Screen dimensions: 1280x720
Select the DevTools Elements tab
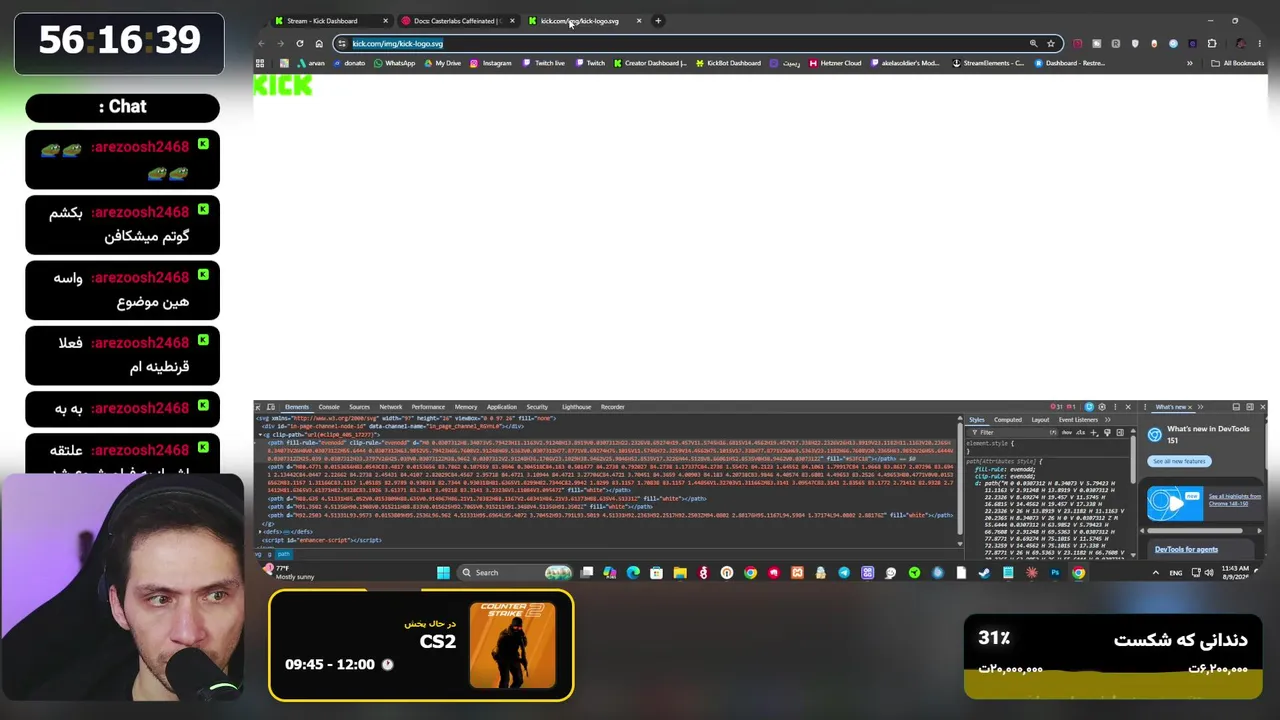[297, 407]
